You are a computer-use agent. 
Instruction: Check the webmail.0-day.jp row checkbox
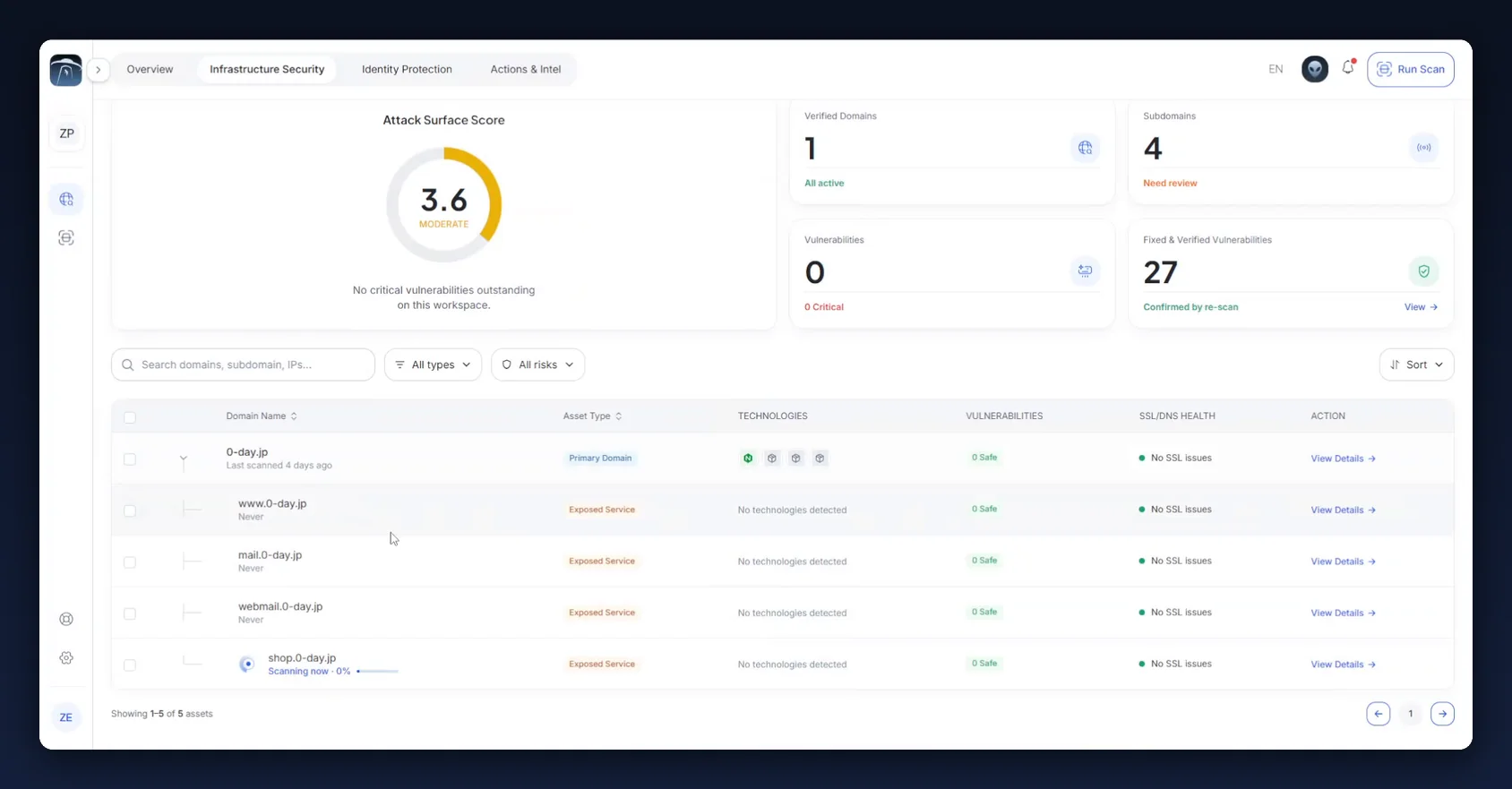click(x=130, y=613)
